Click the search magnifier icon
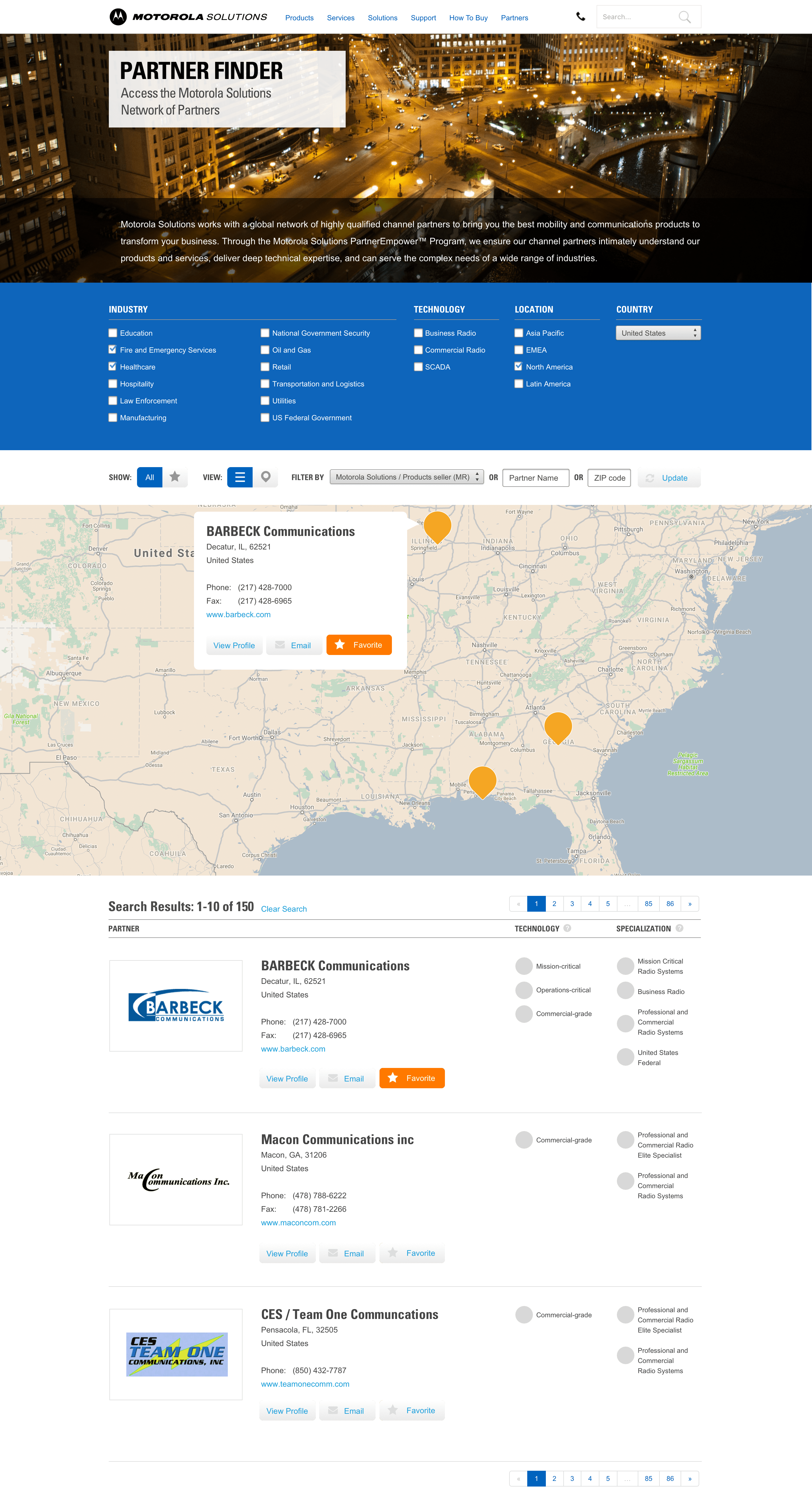Screen dimensions: 812x1495 [684, 17]
